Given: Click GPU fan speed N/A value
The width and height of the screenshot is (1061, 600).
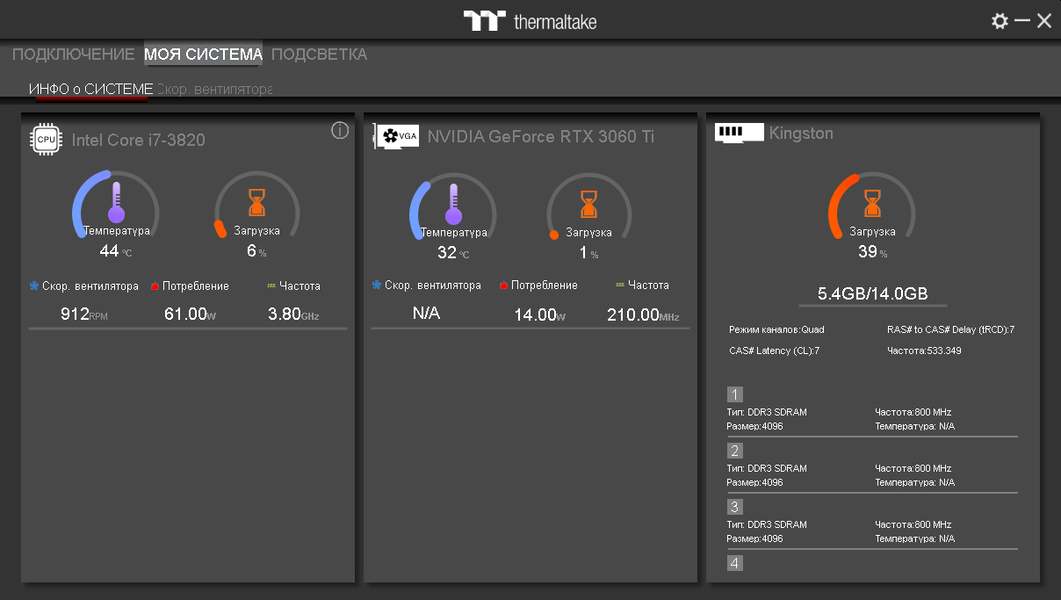Looking at the screenshot, I should pyautogui.click(x=426, y=313).
